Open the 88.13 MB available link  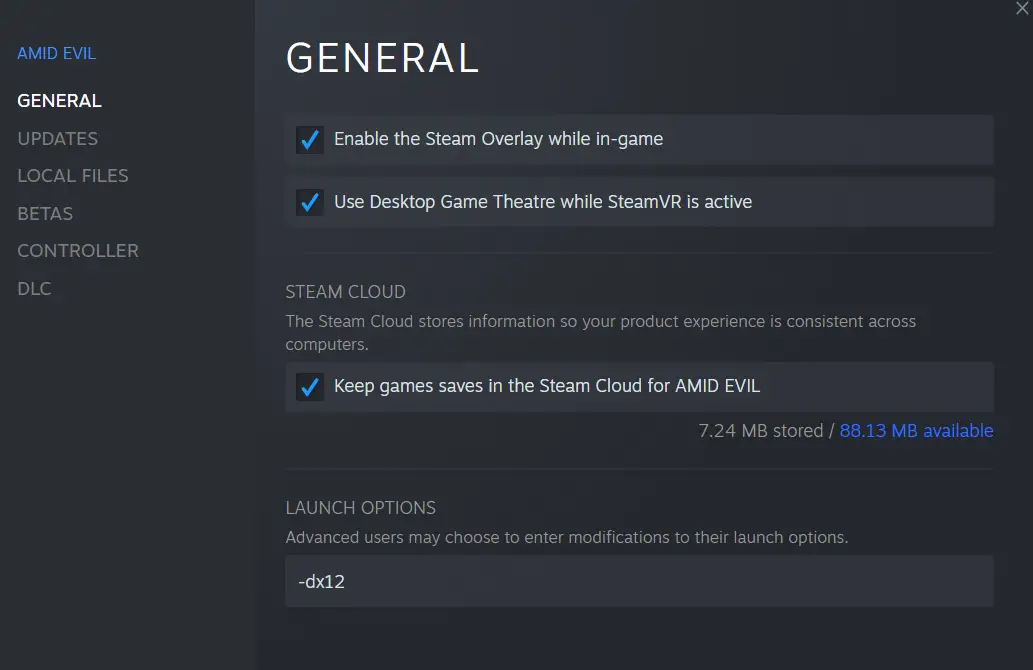916,431
